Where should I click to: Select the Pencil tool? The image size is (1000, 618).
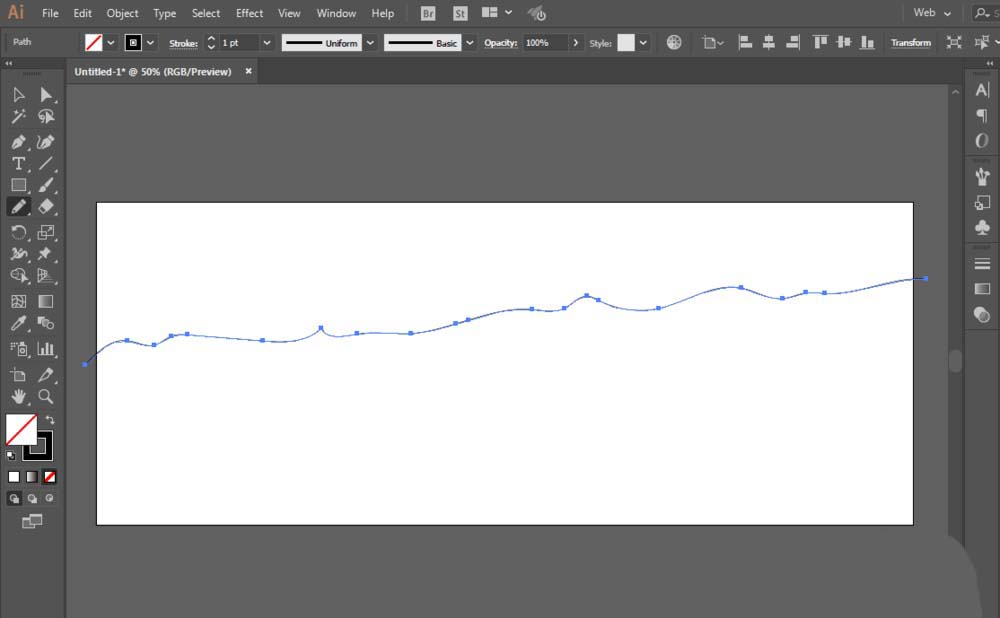[x=18, y=207]
